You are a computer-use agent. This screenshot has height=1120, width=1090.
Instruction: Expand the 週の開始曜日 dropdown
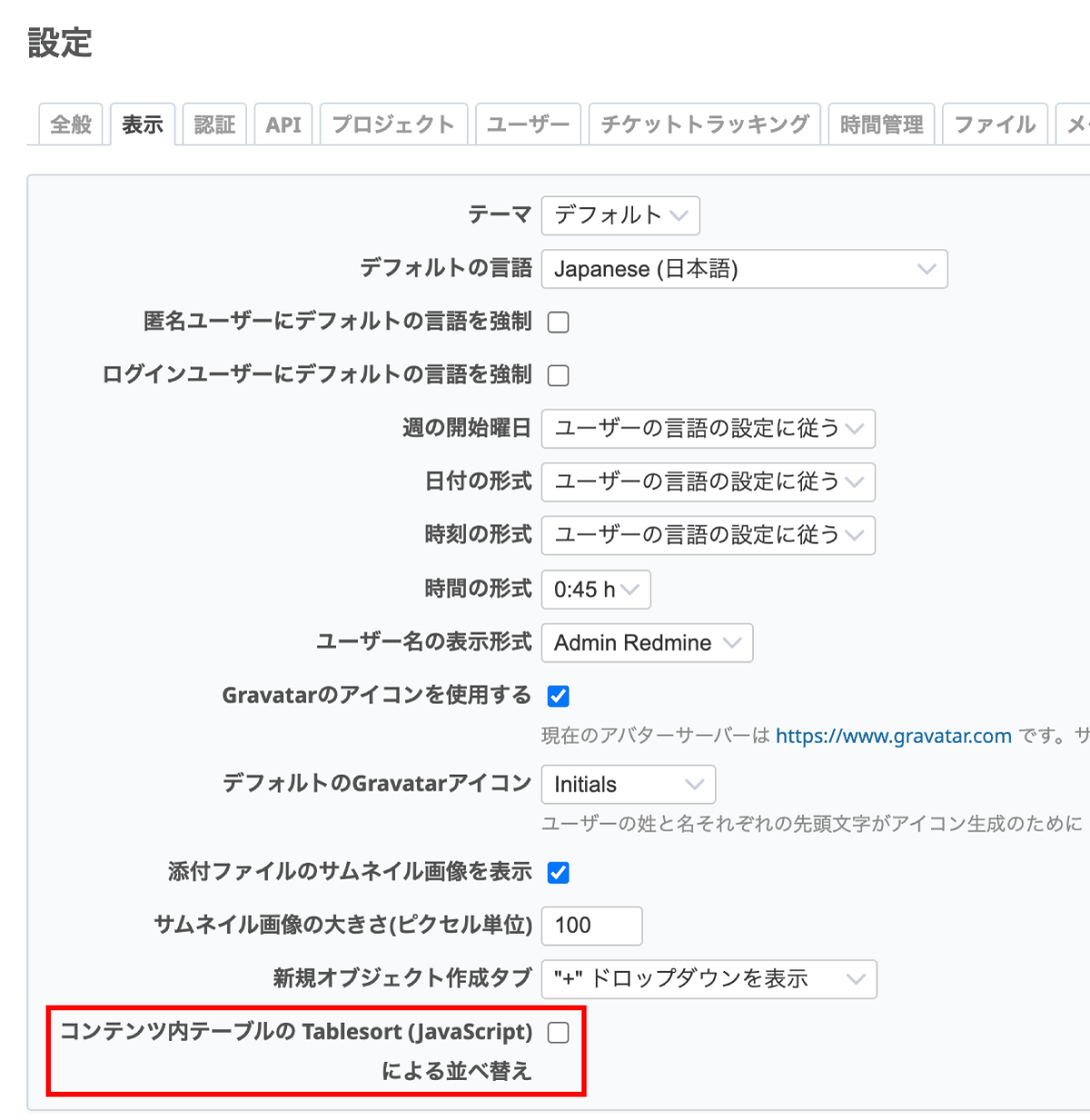coord(708,429)
